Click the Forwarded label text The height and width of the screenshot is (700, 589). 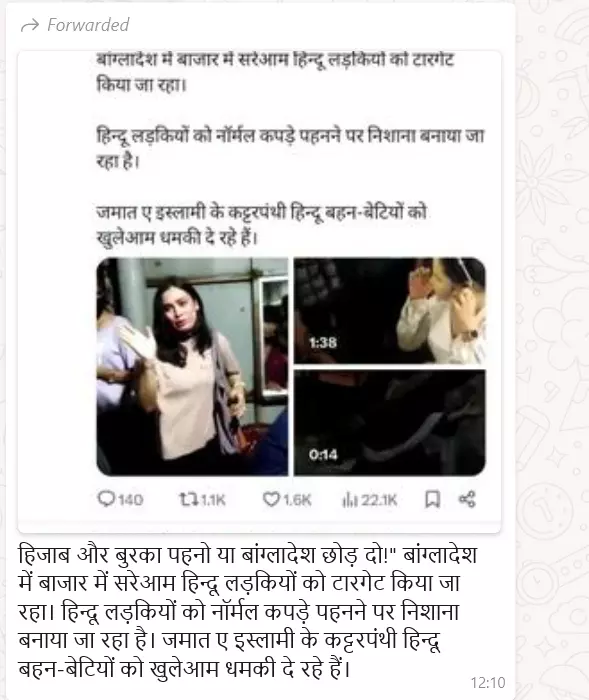tap(88, 25)
